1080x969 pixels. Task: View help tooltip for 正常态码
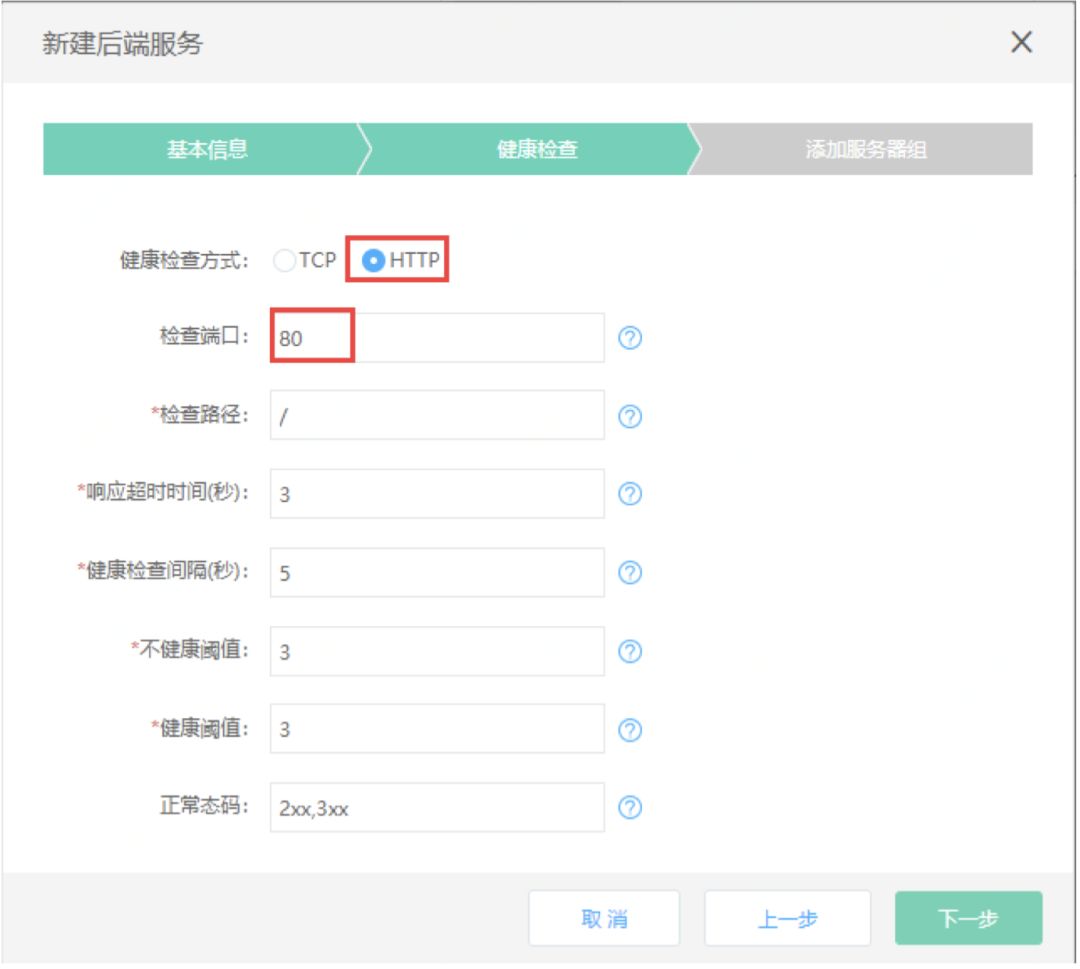(630, 807)
